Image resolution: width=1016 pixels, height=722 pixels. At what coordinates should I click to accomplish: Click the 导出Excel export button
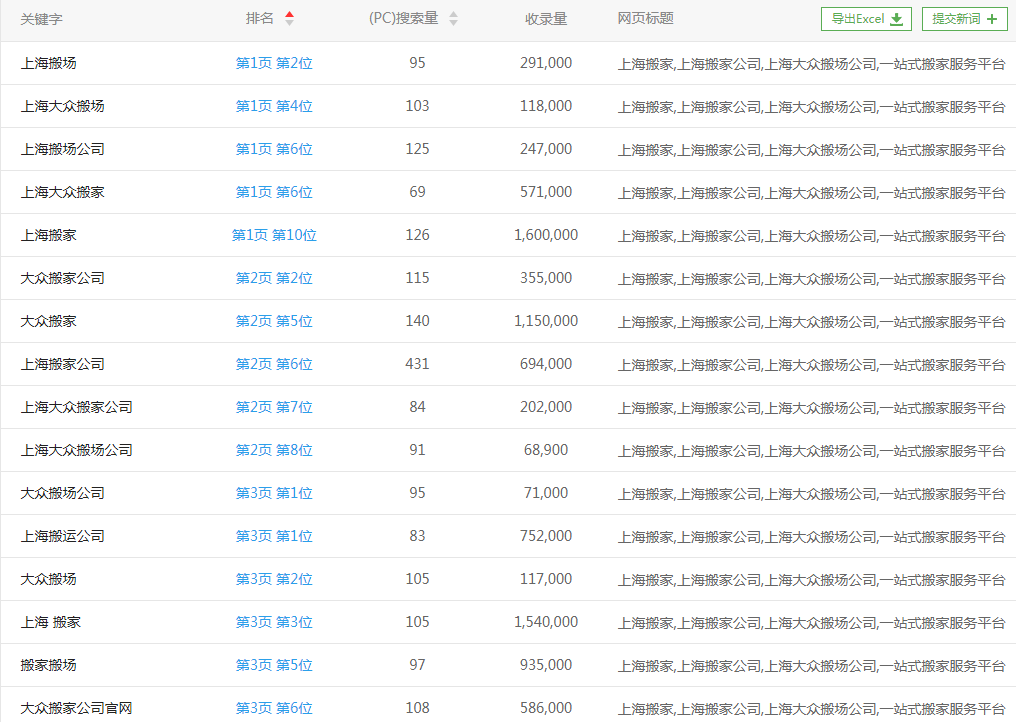(x=866, y=18)
